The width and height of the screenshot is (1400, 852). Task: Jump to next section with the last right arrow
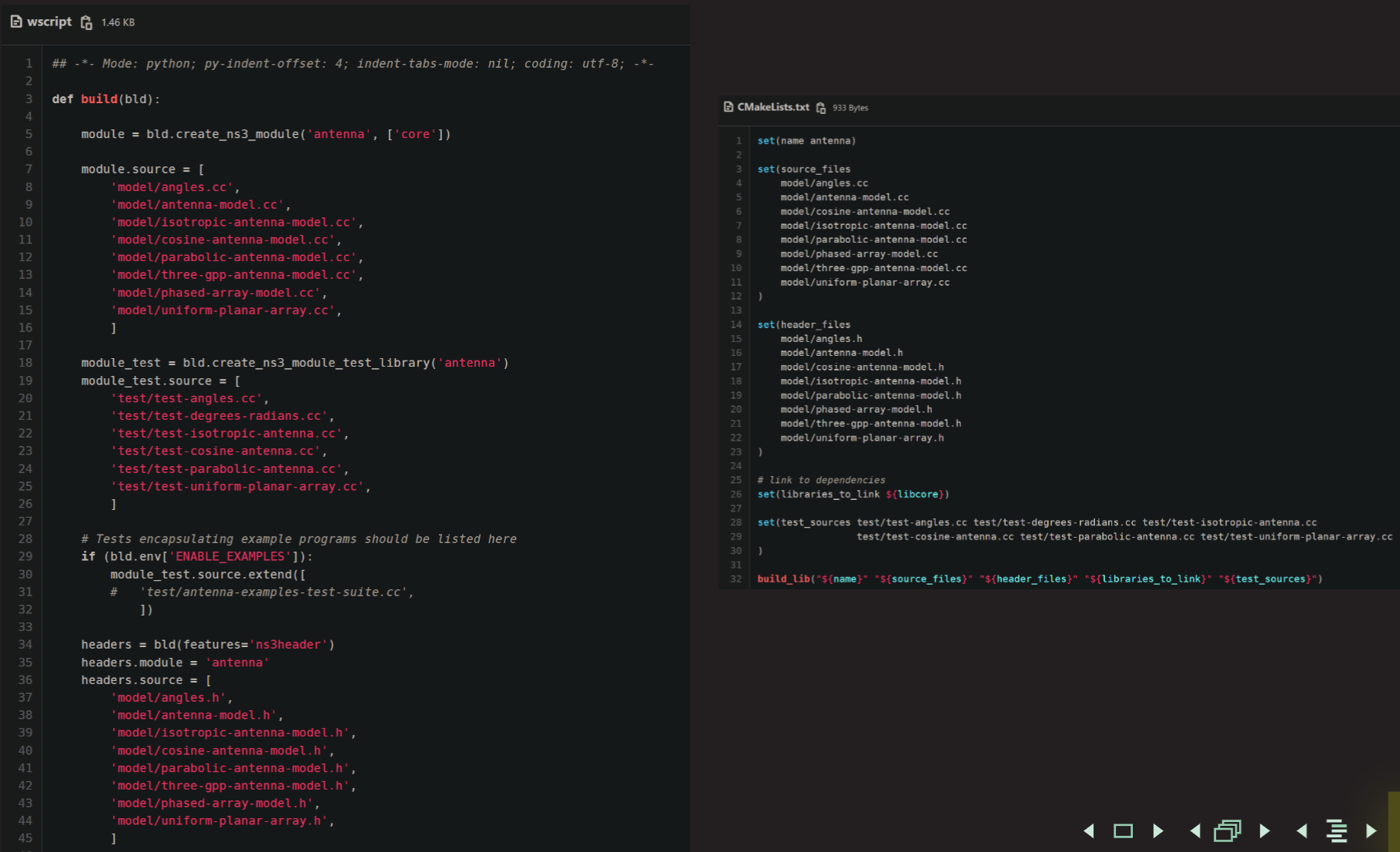(x=1371, y=830)
